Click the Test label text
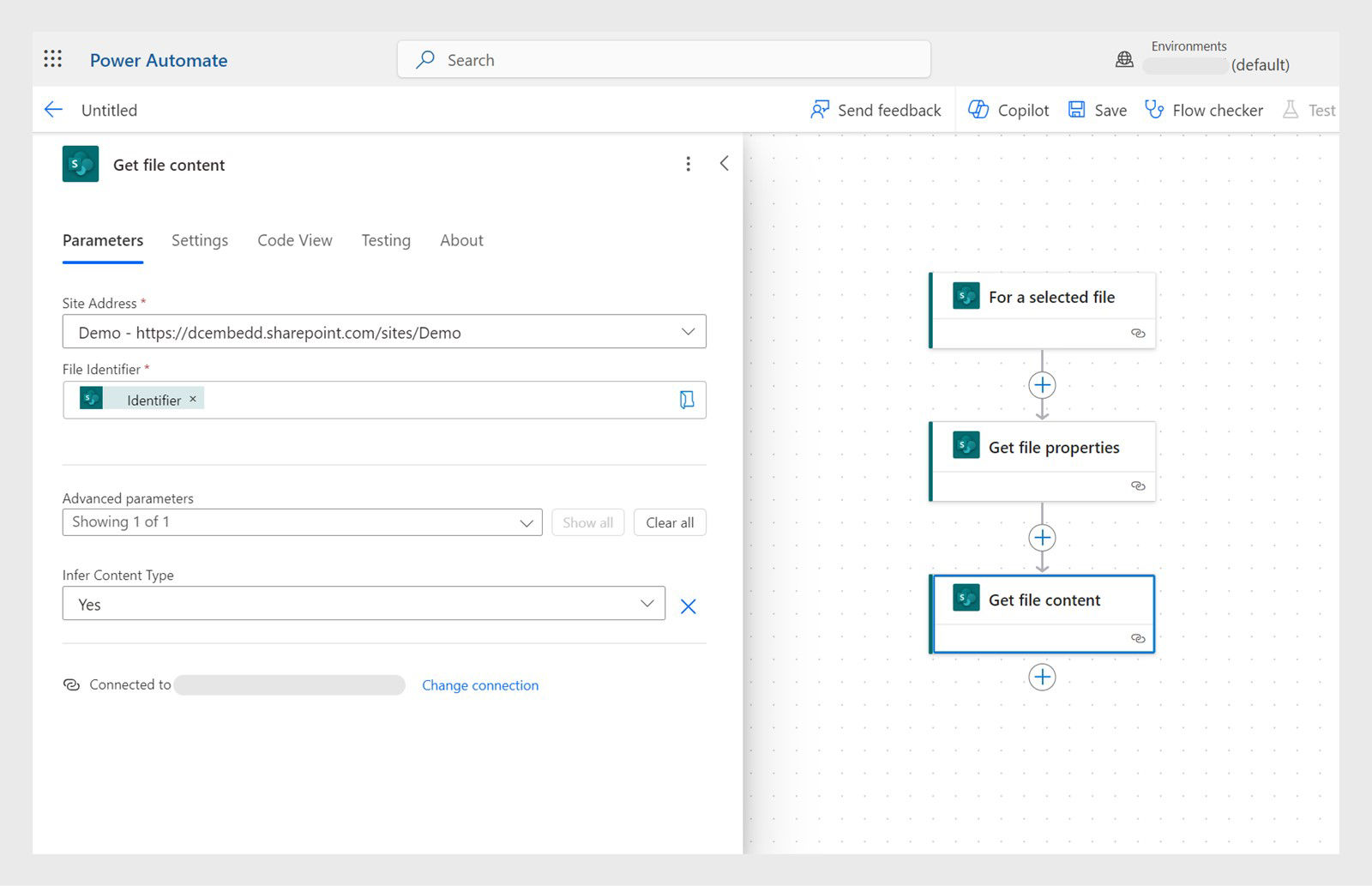Screen dimensions: 1372x886 (1321, 110)
